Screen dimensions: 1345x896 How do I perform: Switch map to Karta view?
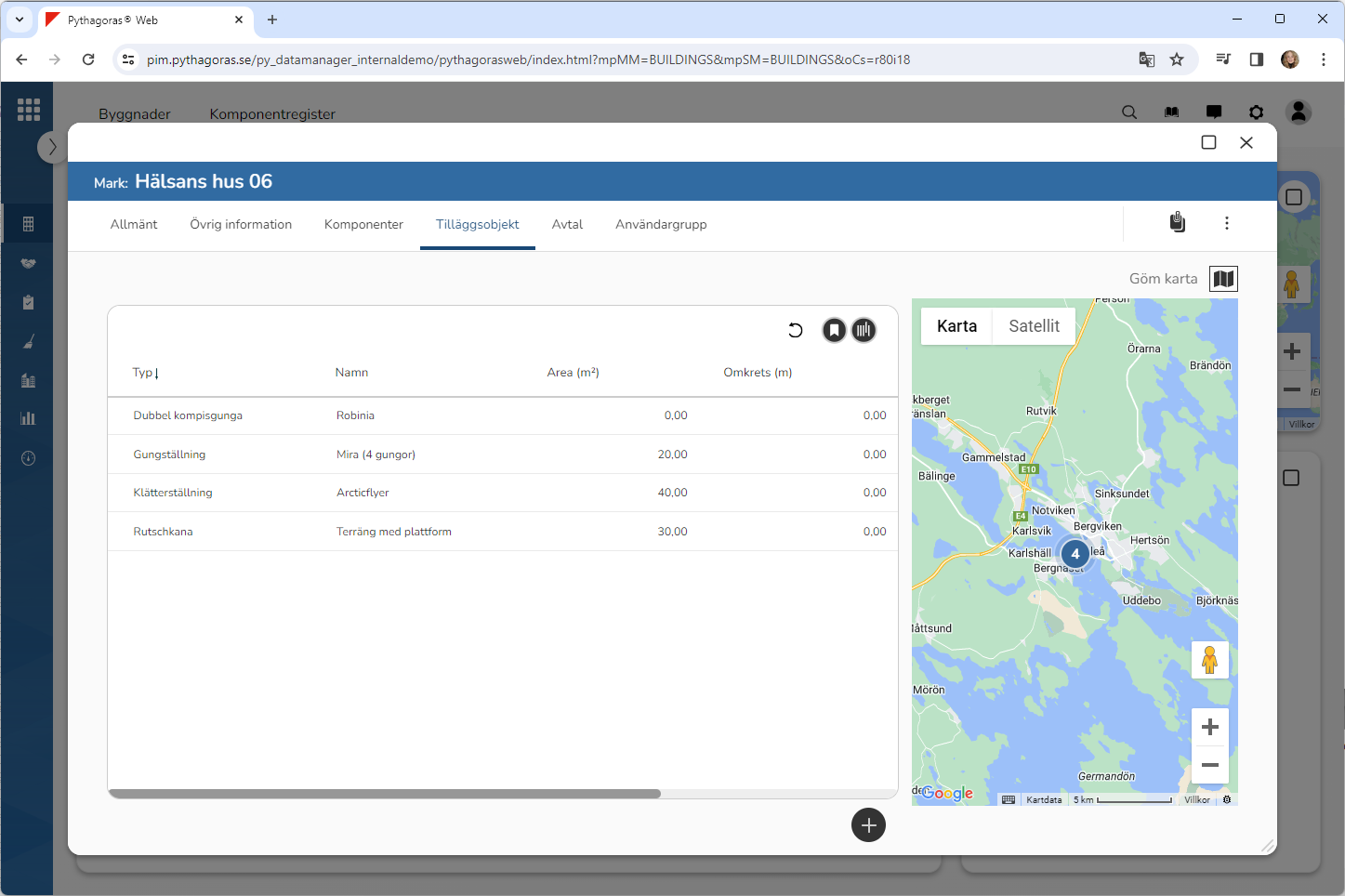pos(956,326)
